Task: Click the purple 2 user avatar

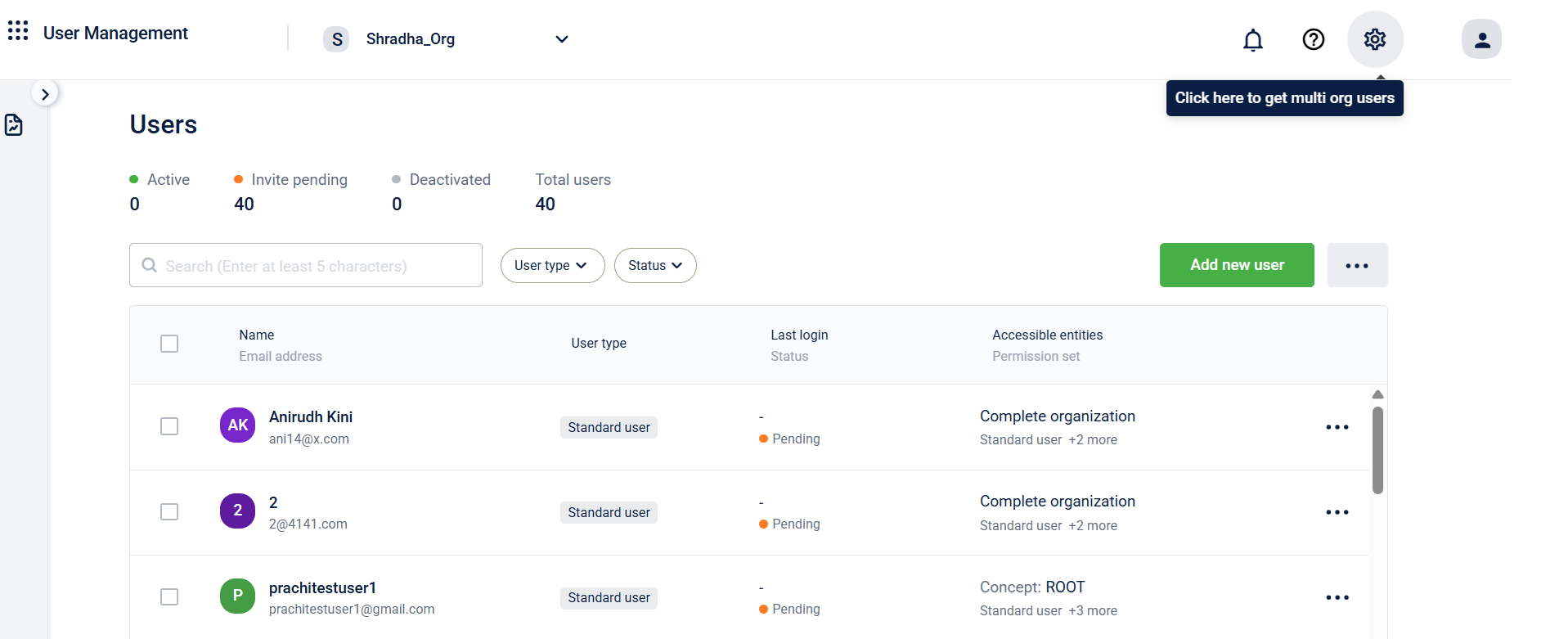Action: [x=238, y=511]
